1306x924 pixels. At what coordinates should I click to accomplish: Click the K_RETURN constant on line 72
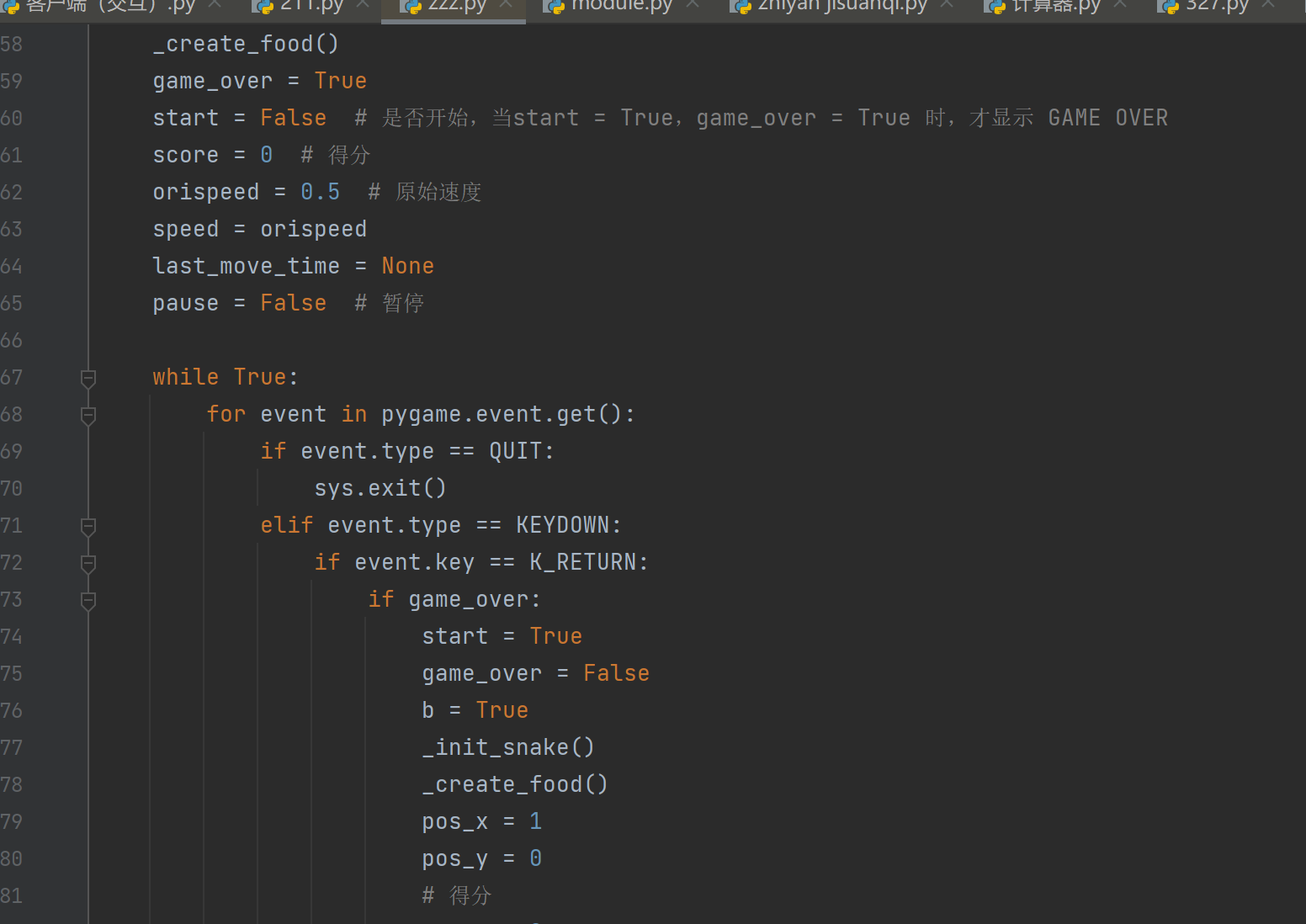point(582,562)
